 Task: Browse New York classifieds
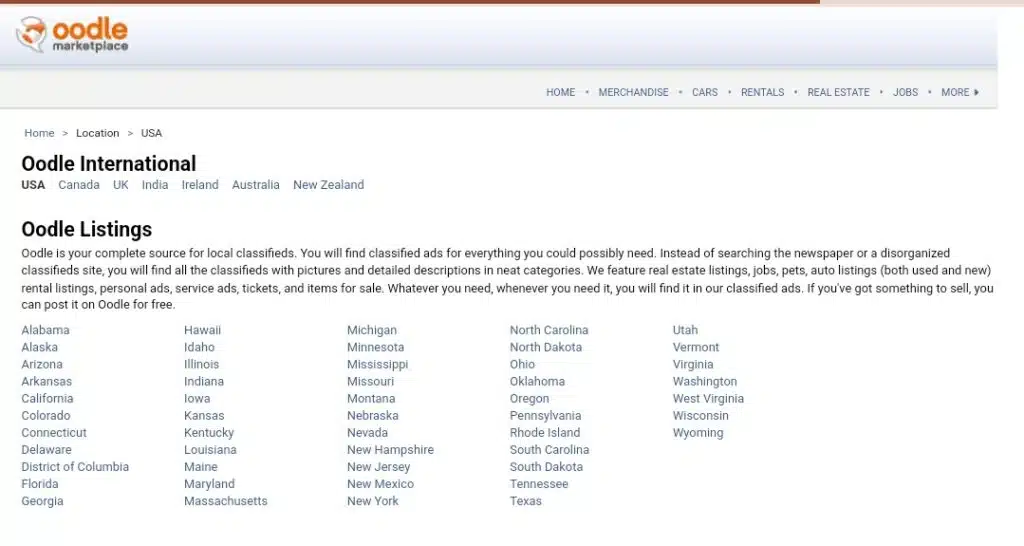[372, 501]
